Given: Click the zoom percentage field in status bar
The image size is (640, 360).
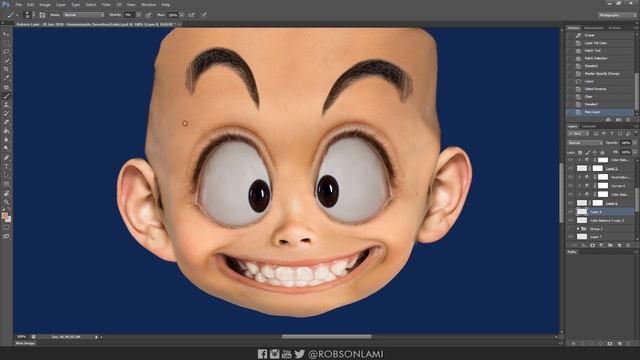Looking at the screenshot, I should pyautogui.click(x=21, y=337).
